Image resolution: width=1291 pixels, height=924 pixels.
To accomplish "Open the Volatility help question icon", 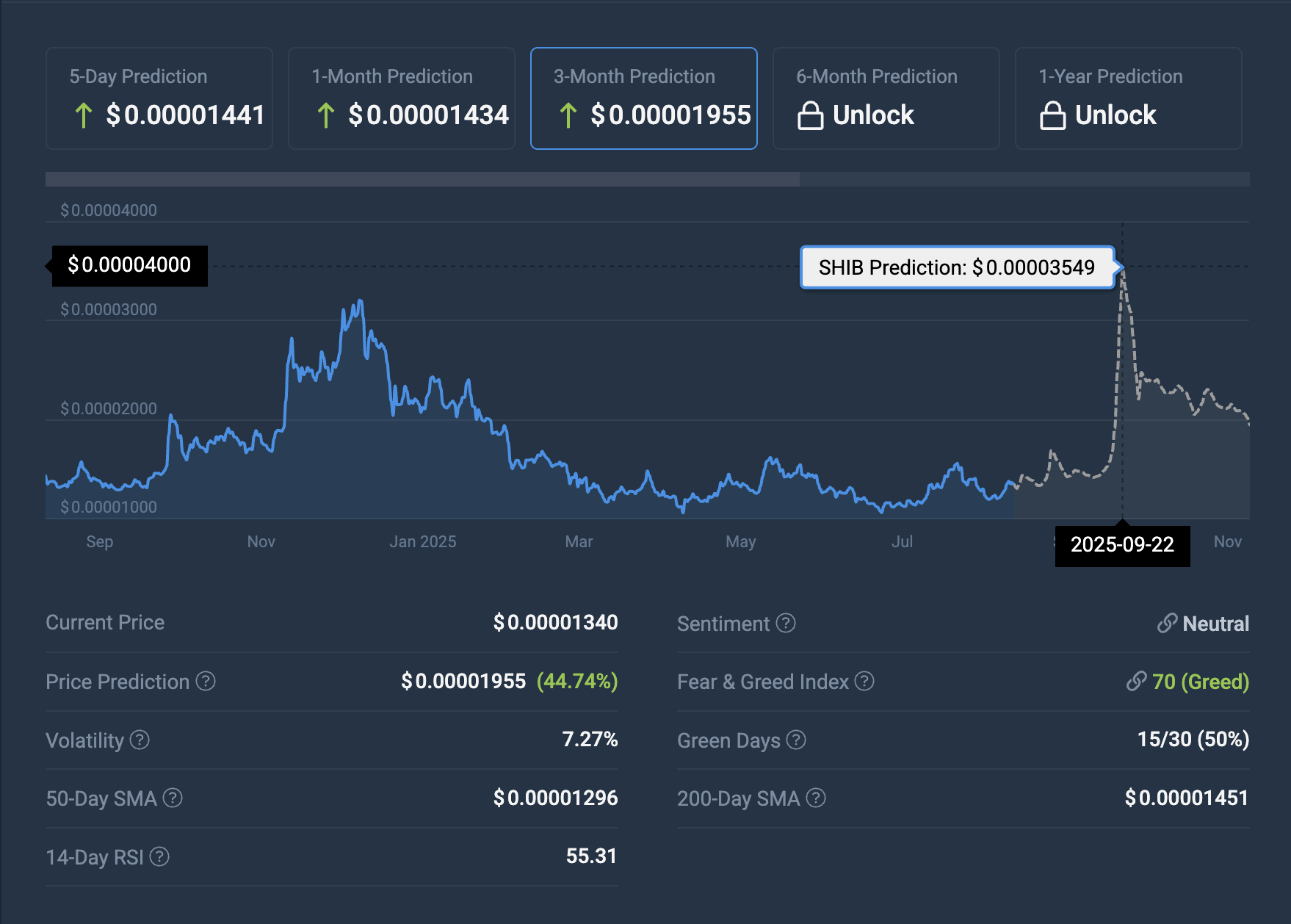I will (140, 740).
